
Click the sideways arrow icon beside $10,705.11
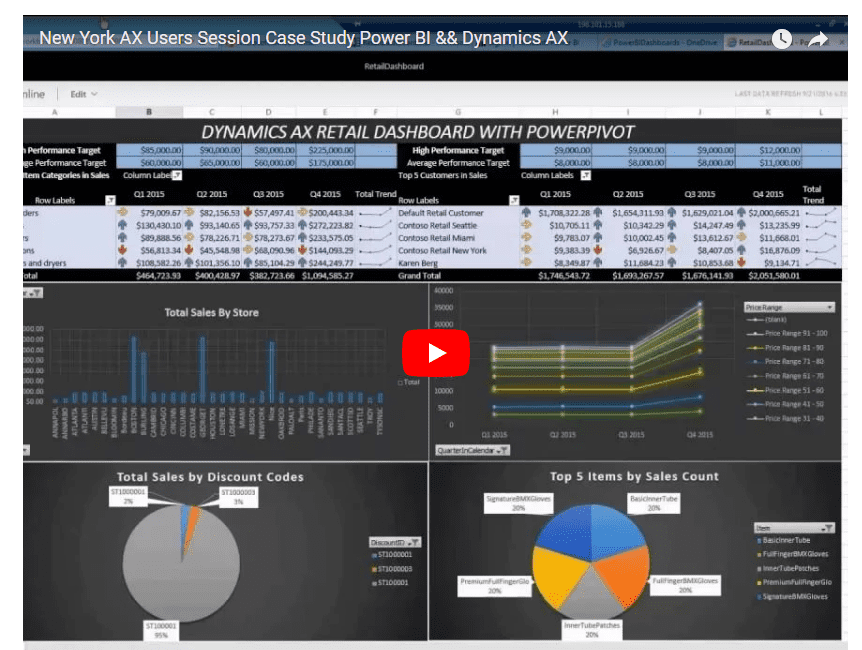point(526,225)
